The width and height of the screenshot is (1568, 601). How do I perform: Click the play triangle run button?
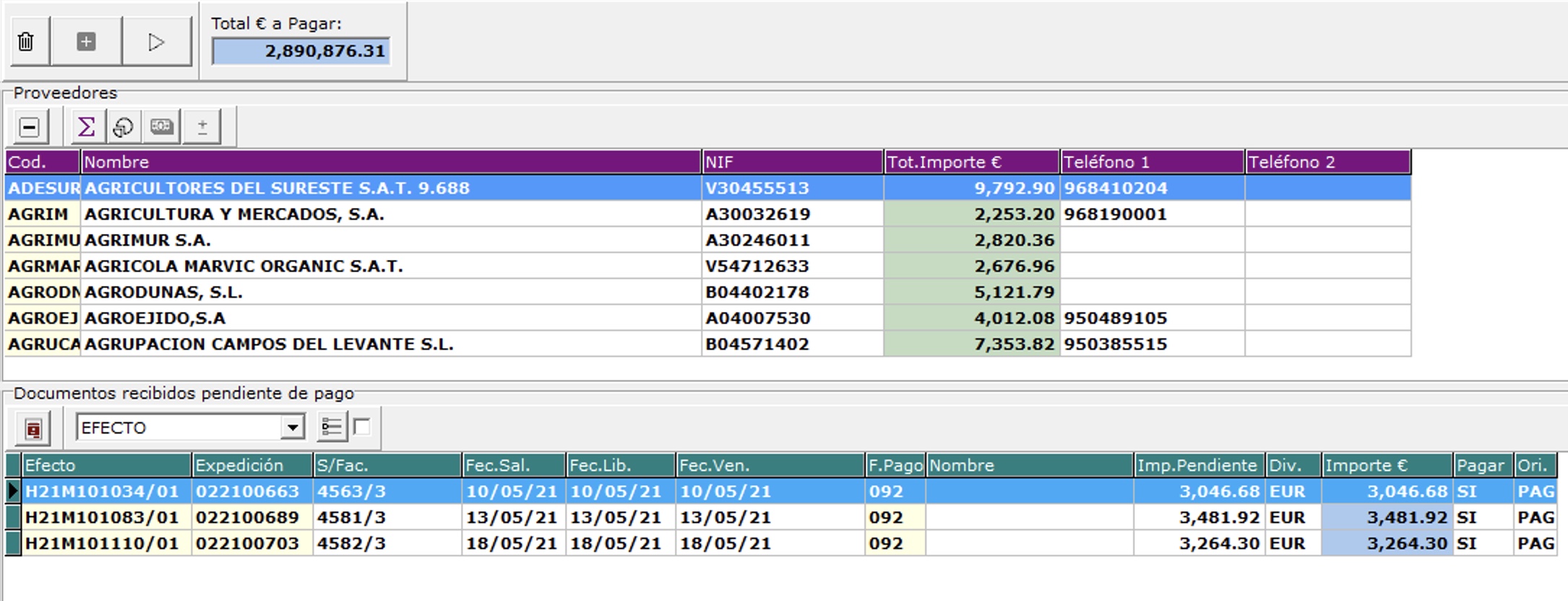click(156, 42)
